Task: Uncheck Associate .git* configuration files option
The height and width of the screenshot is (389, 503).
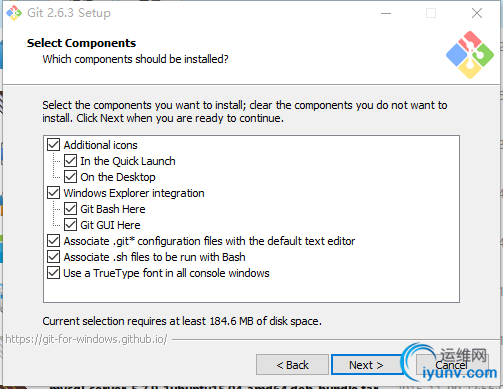Action: pyautogui.click(x=53, y=241)
